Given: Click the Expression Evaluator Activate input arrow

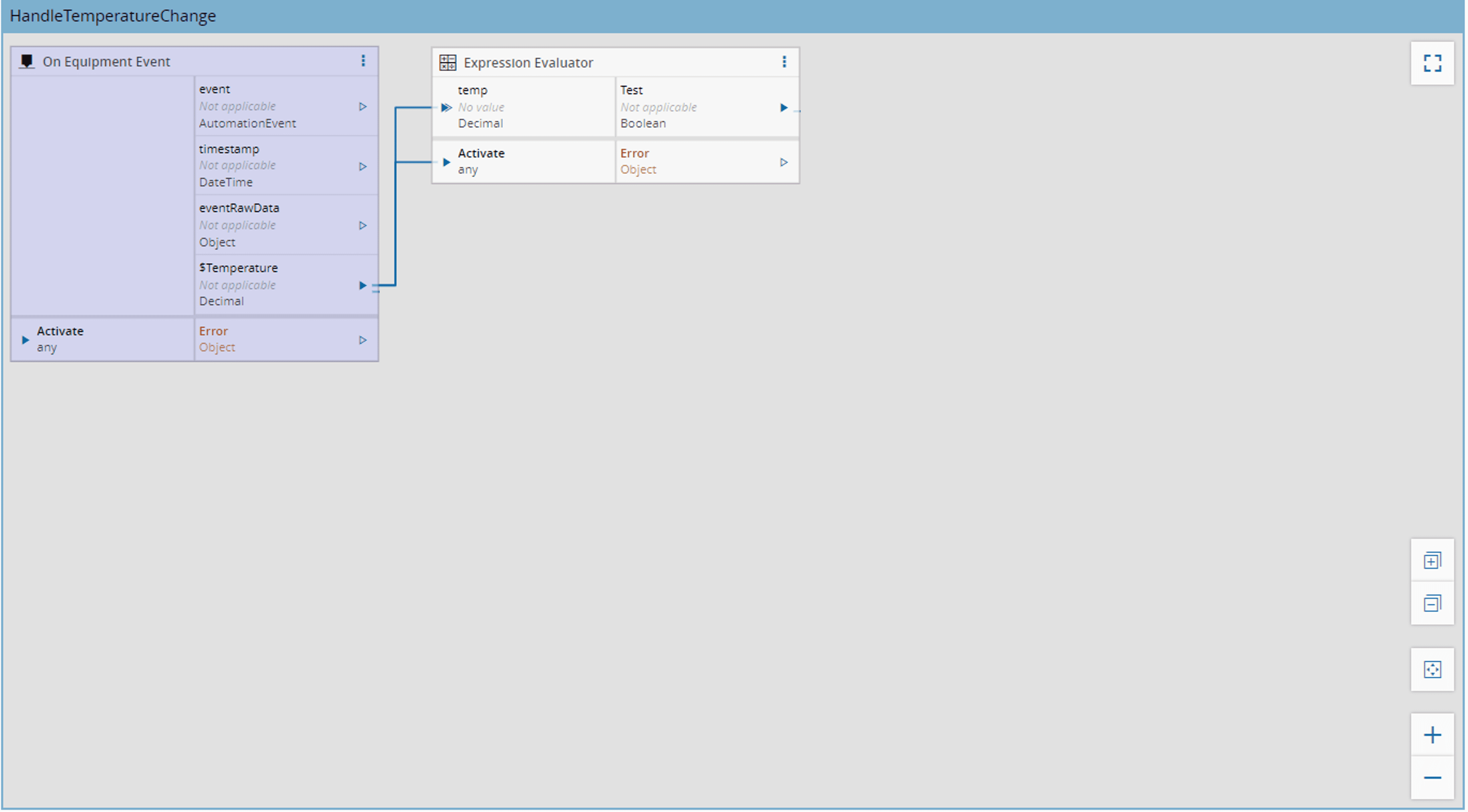Looking at the screenshot, I should (446, 162).
